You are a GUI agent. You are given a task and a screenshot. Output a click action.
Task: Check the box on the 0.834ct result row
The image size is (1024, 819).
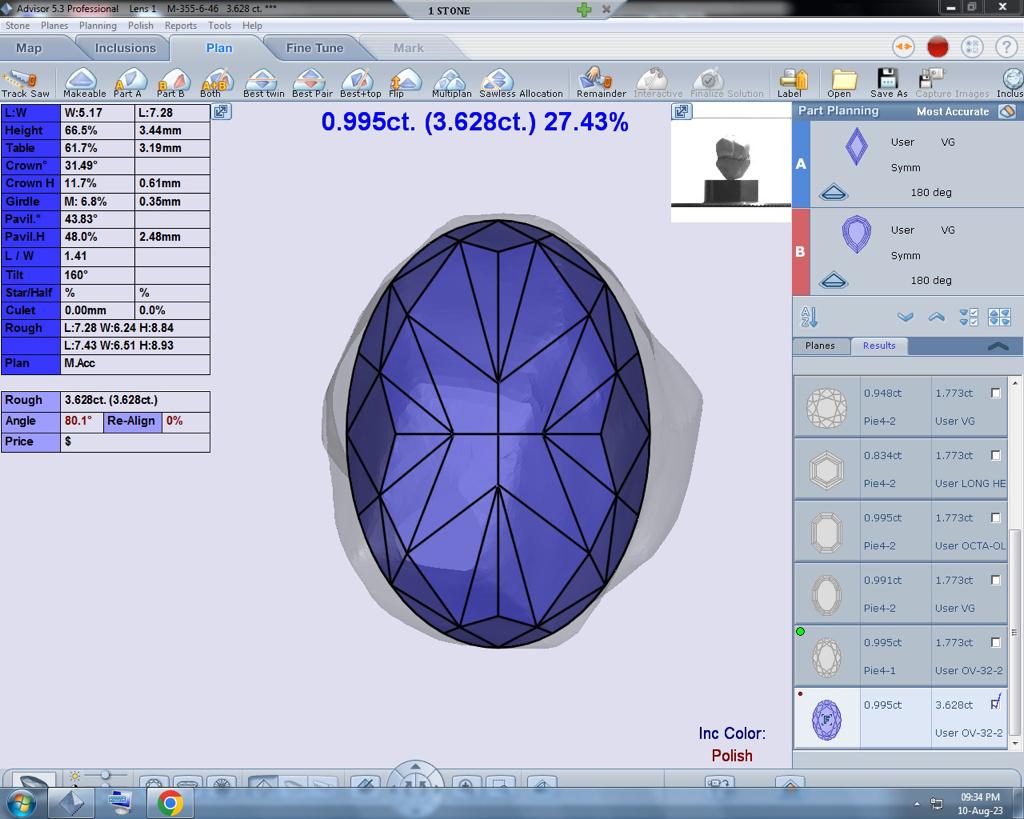(995, 455)
